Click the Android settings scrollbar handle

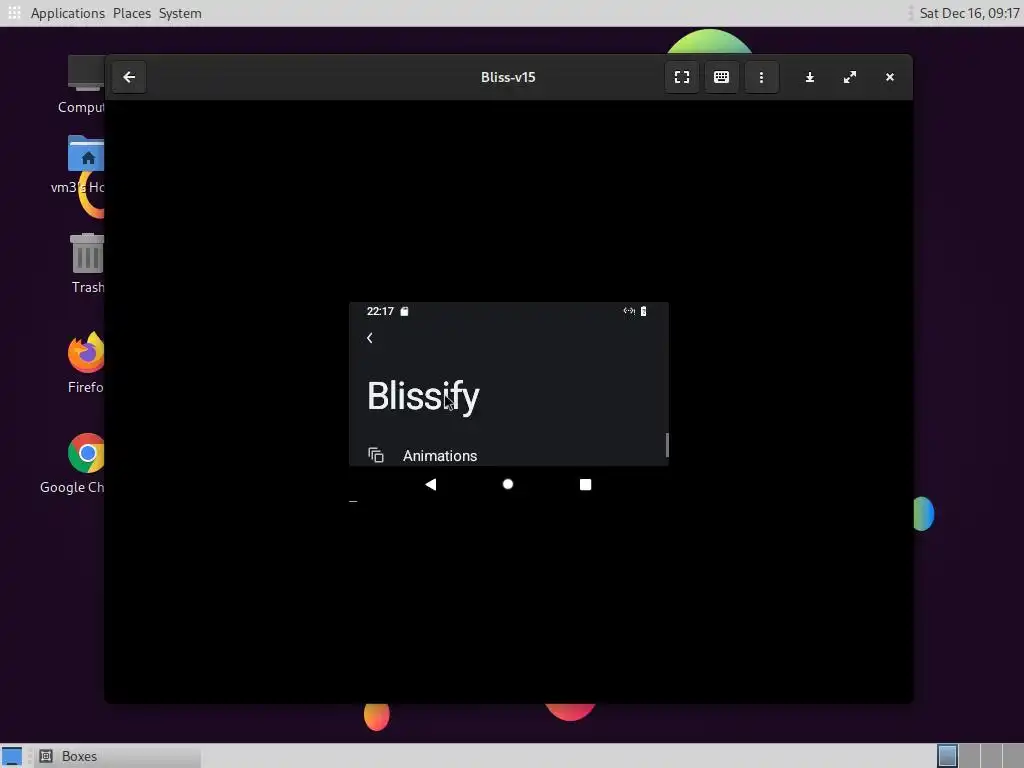pos(667,445)
